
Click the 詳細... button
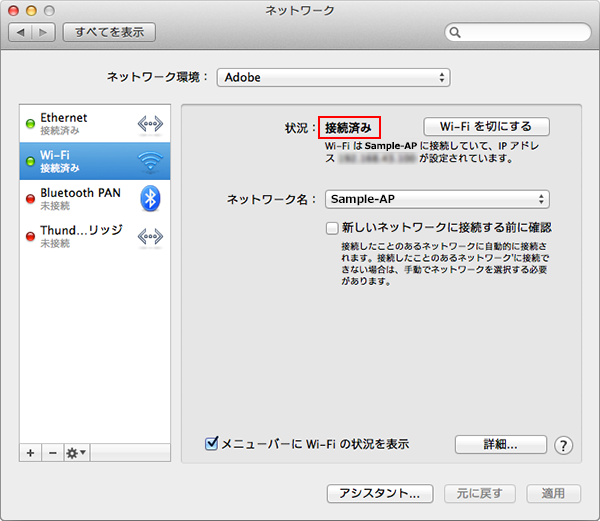[x=500, y=444]
